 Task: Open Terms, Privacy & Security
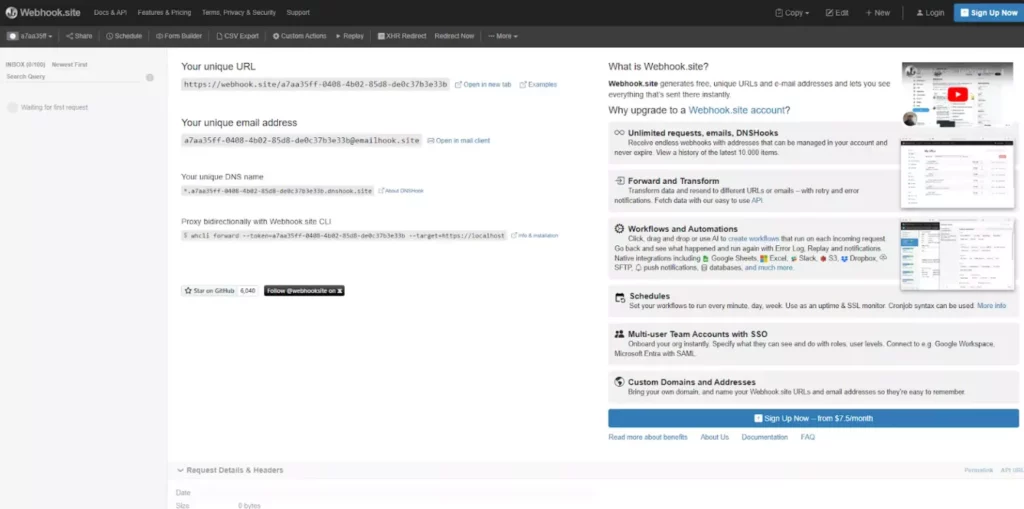pos(238,12)
